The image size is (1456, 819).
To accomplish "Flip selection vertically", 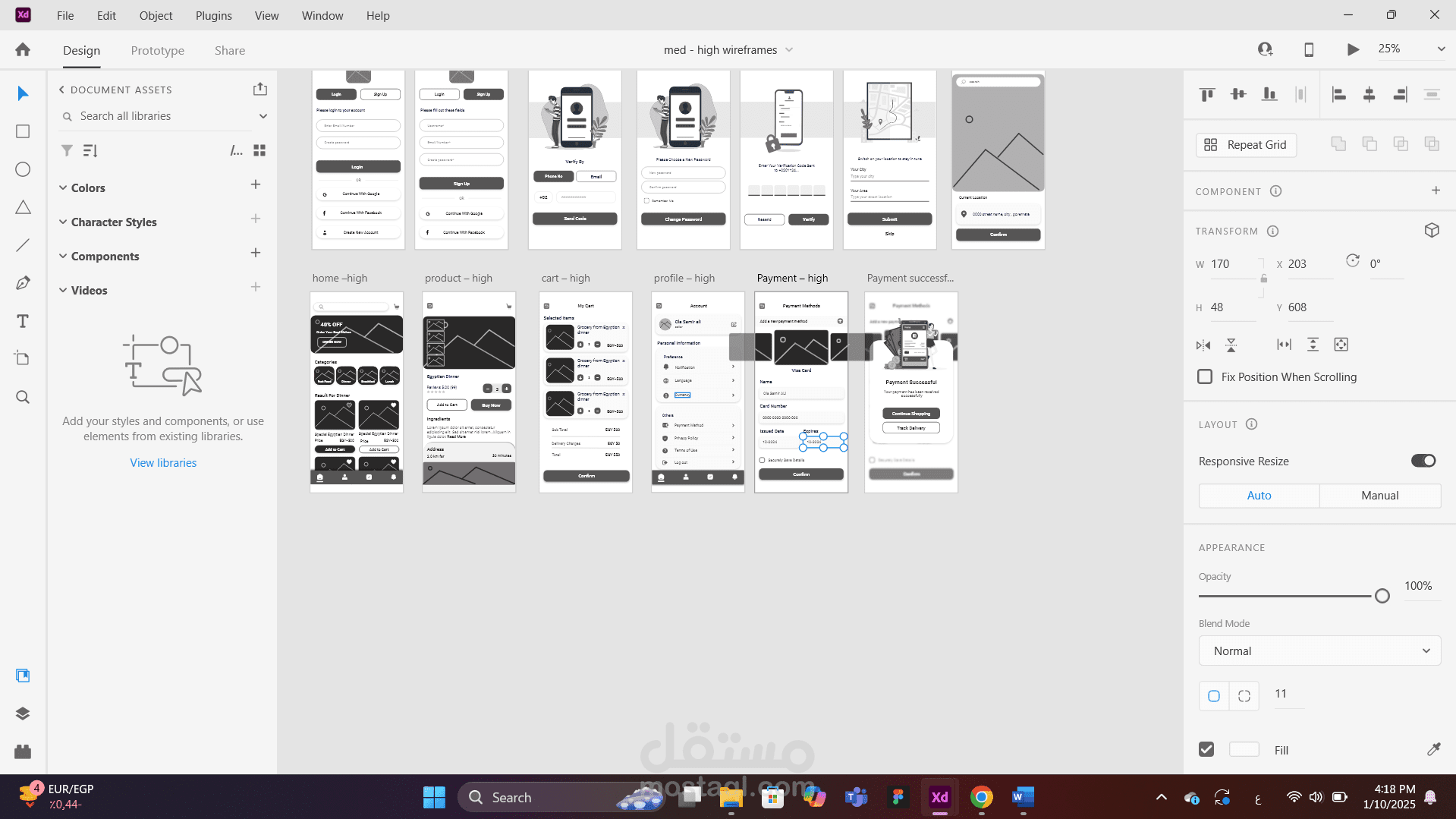I will coord(1231,345).
